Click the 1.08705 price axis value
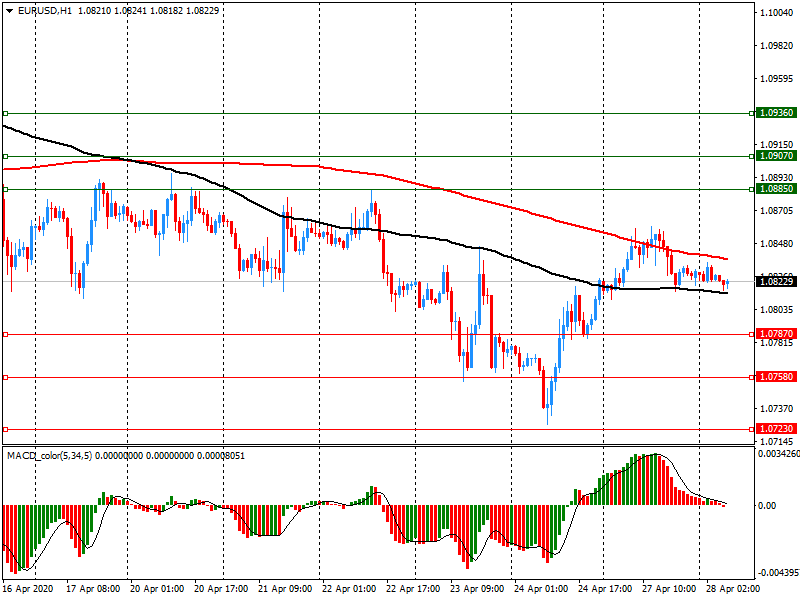The height and width of the screenshot is (600, 800). [x=777, y=210]
